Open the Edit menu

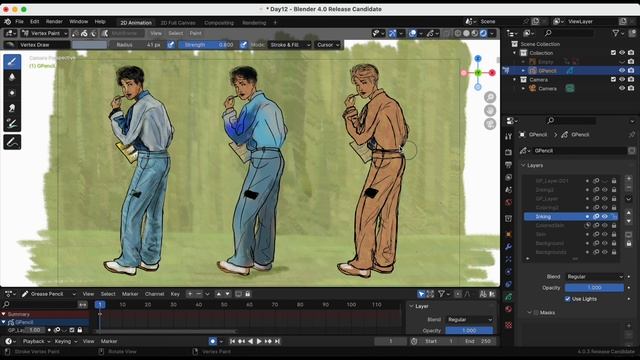pos(35,22)
